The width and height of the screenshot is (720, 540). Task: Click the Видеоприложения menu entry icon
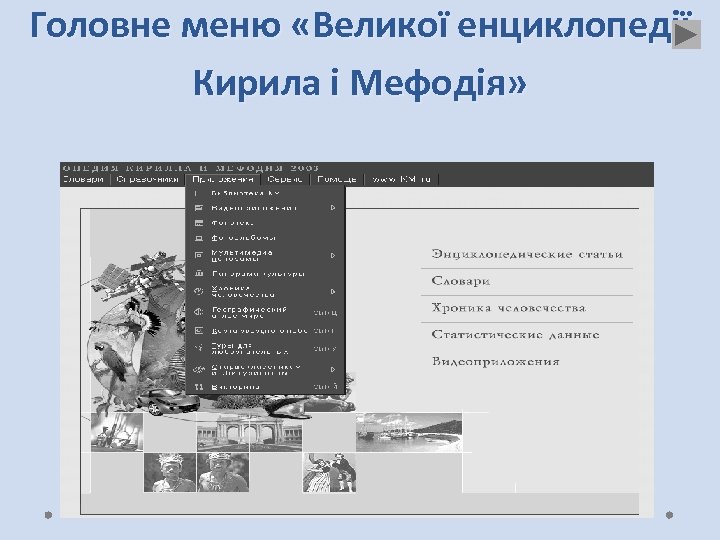[199, 208]
